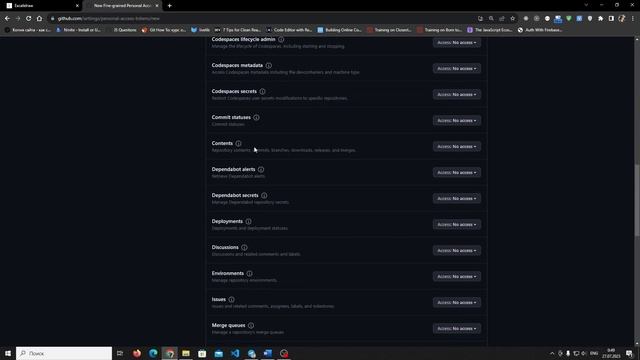The height and width of the screenshot is (360, 640).
Task: Open Chrome profile avatar
Action: point(622,18)
